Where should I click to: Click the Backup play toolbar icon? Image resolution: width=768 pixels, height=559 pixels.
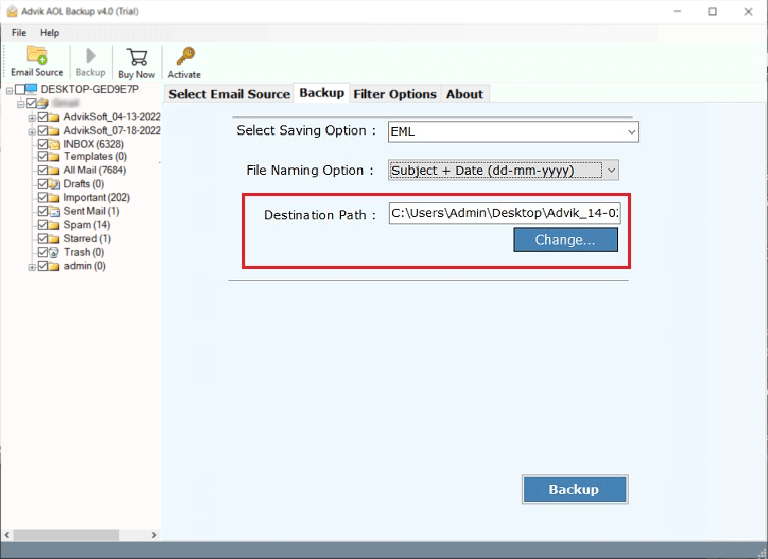pos(91,56)
